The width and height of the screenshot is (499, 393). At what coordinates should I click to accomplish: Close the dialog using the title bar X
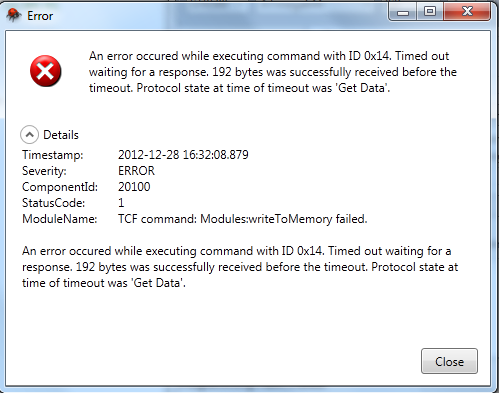(x=467, y=12)
